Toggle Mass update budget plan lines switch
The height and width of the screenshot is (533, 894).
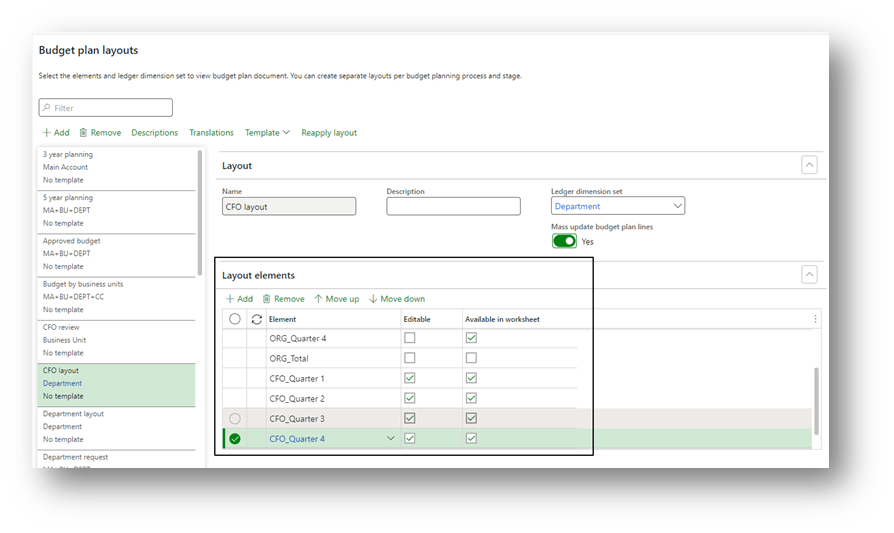pyautogui.click(x=564, y=241)
